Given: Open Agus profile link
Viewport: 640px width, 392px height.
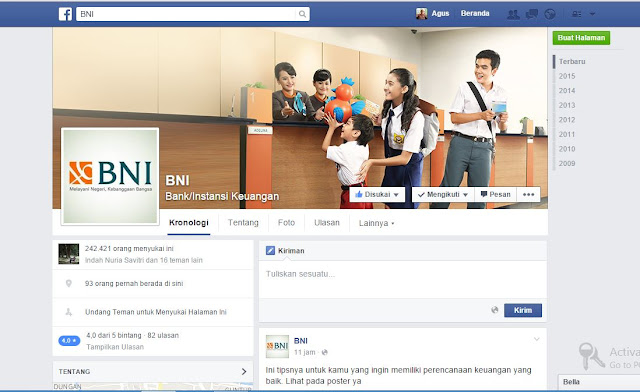Looking at the screenshot, I should 440,13.
